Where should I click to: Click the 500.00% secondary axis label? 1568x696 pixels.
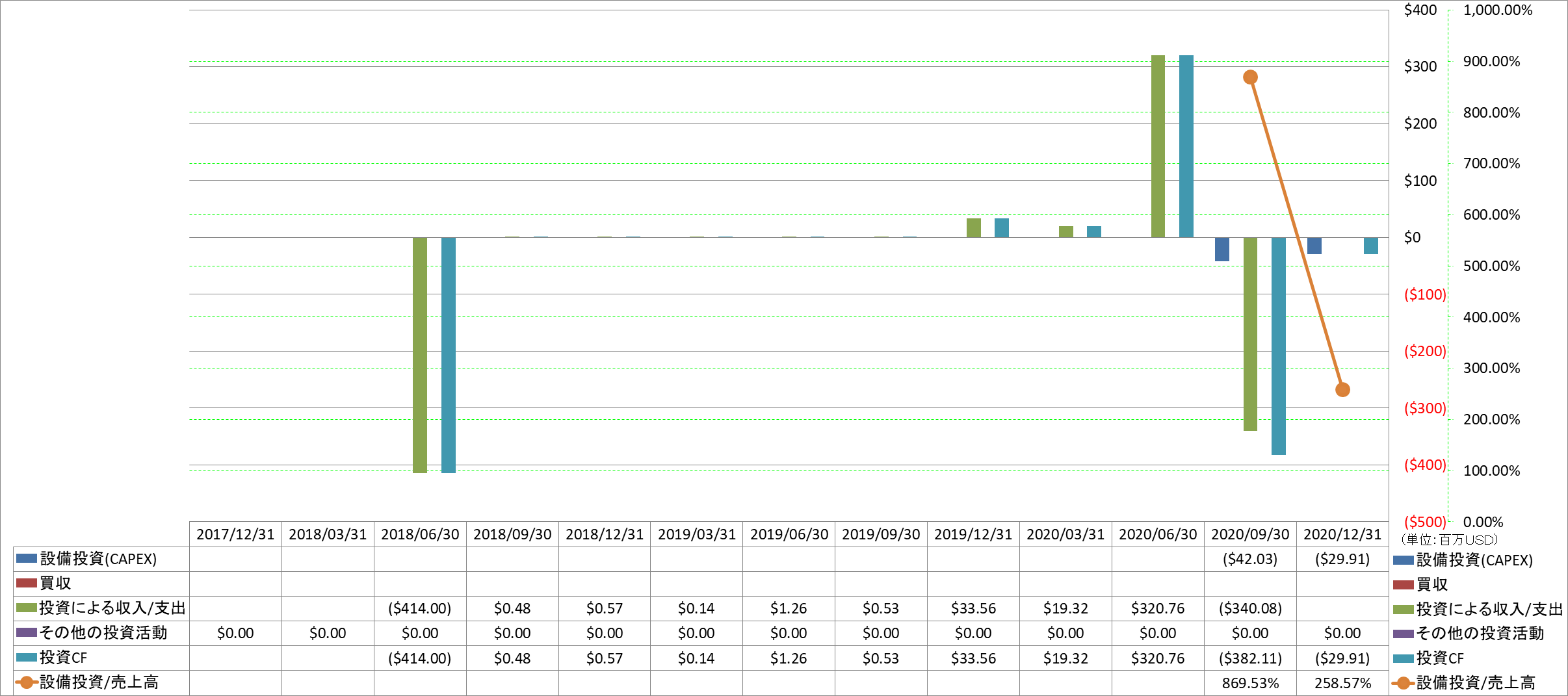click(x=1492, y=266)
